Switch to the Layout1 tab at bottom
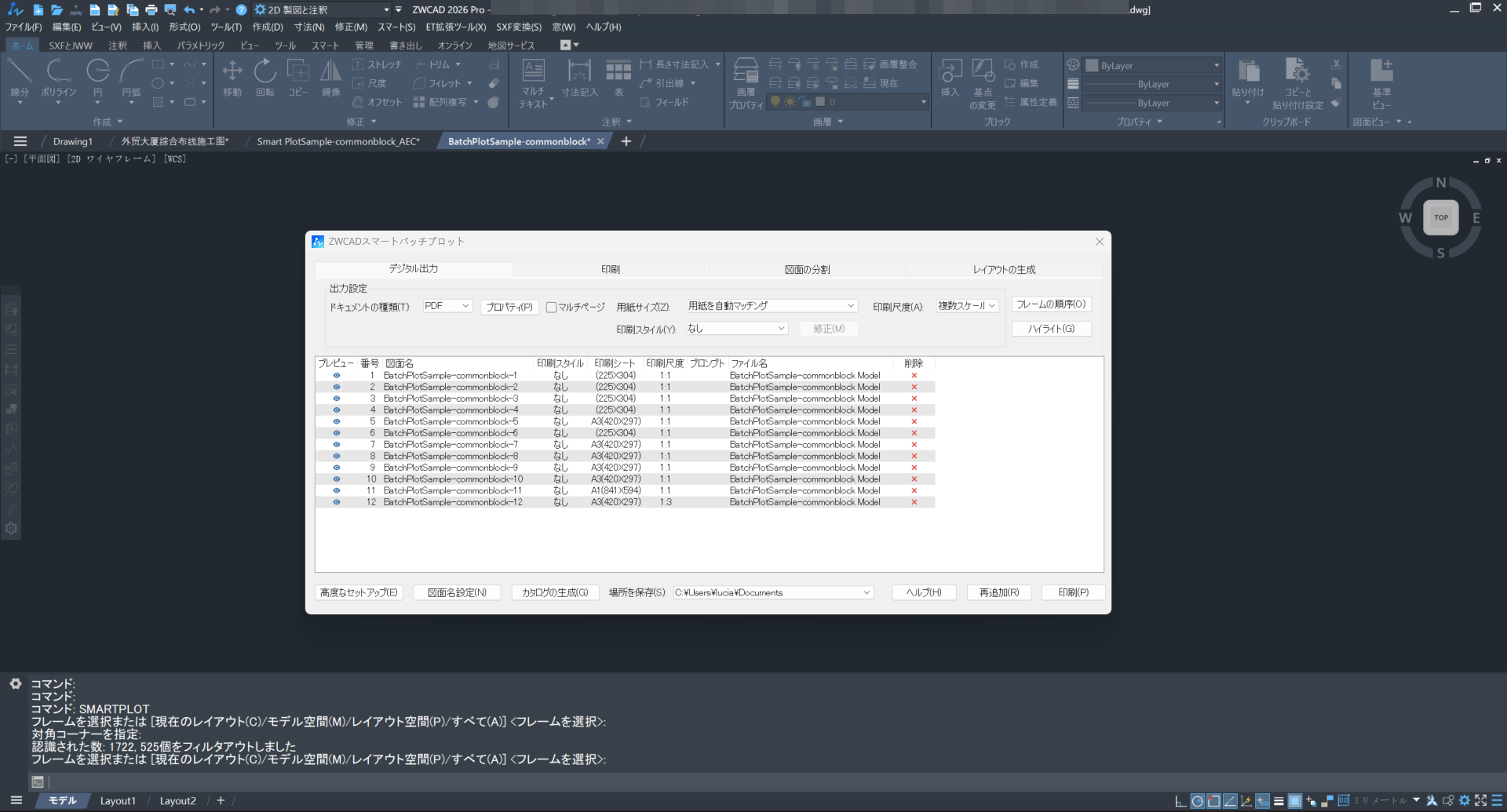This screenshot has width=1507, height=812. (118, 801)
